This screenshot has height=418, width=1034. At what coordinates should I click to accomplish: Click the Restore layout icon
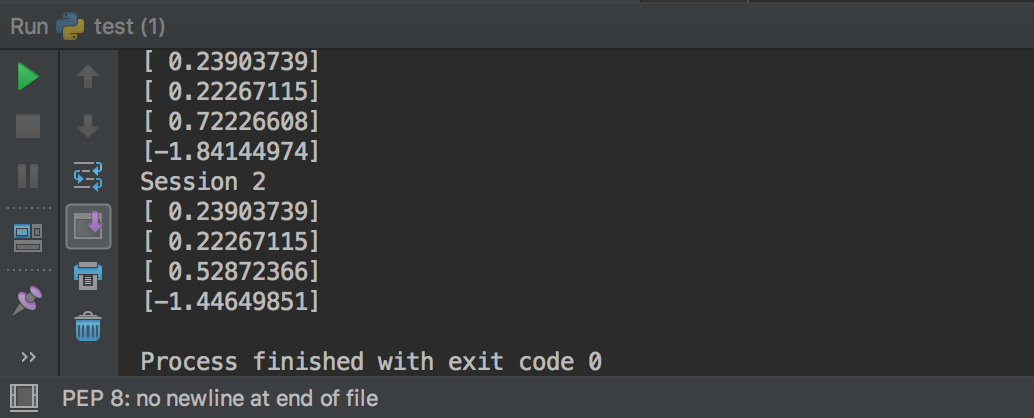pos(28,238)
